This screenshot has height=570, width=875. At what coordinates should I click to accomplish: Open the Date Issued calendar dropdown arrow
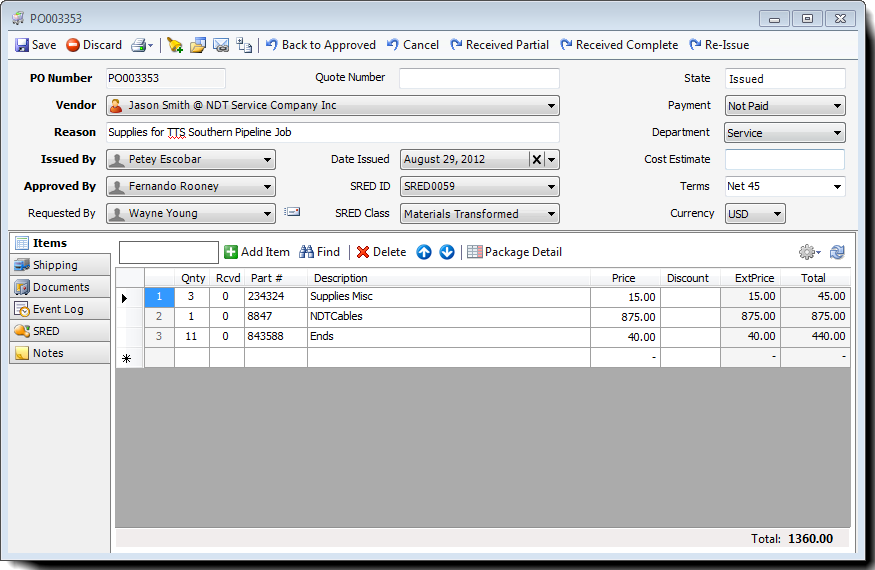coord(551,160)
